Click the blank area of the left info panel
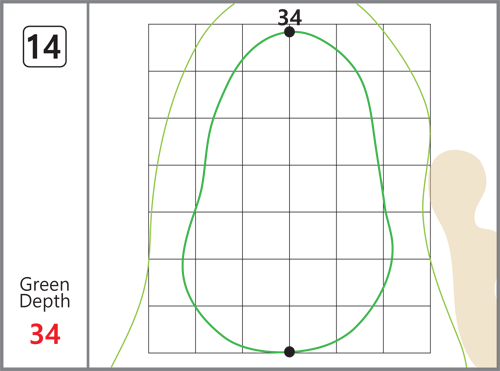500x371 pixels. pos(45,167)
